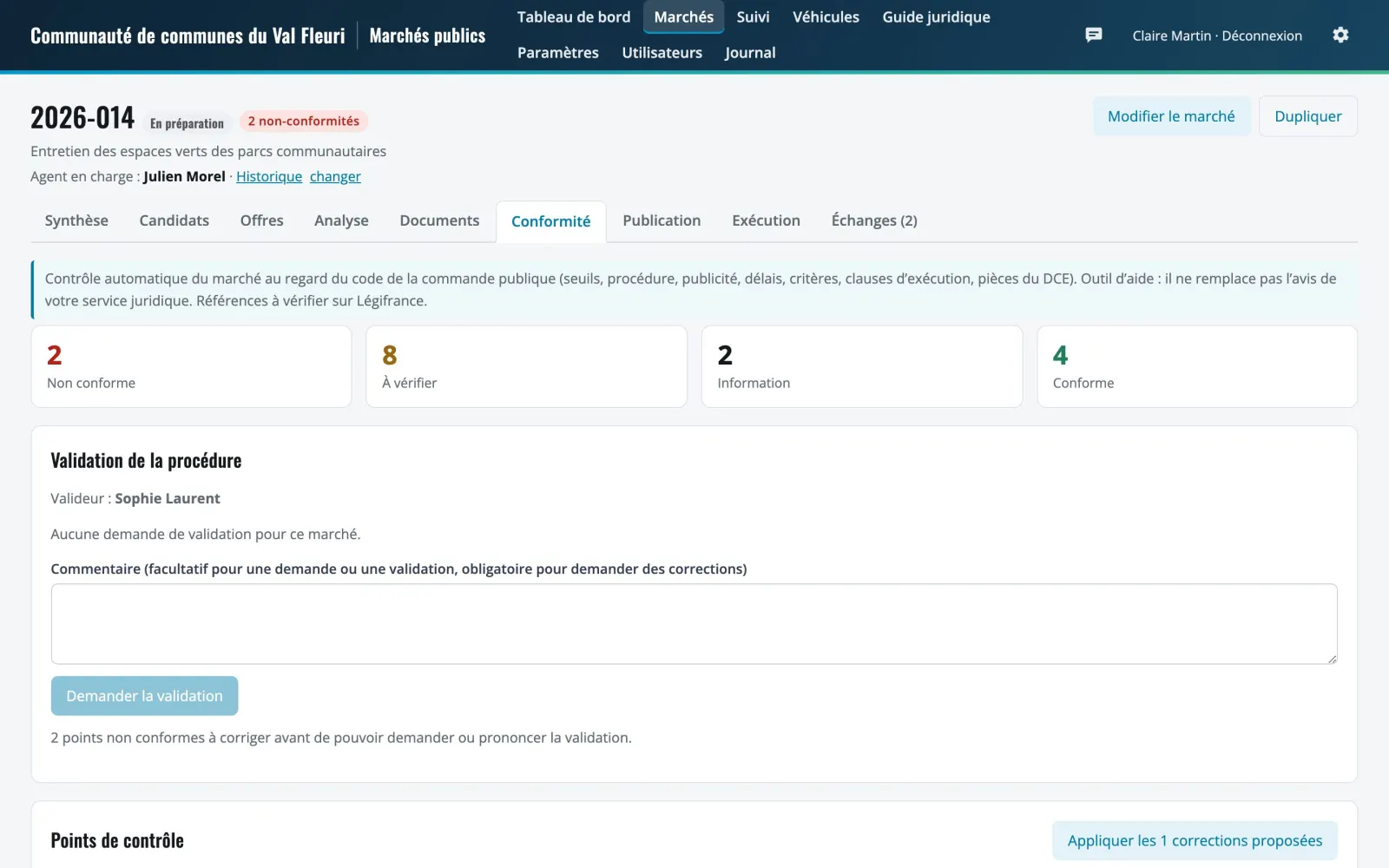1389x868 pixels.
Task: Switch to the Candidats tab
Action: [174, 220]
